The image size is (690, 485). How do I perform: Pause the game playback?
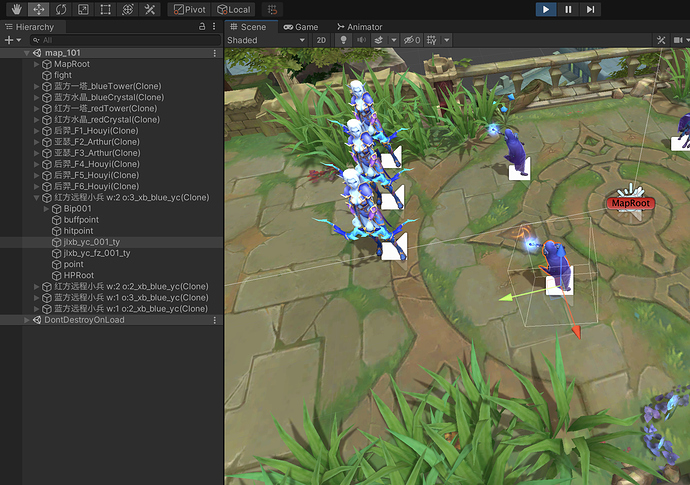[x=568, y=9]
